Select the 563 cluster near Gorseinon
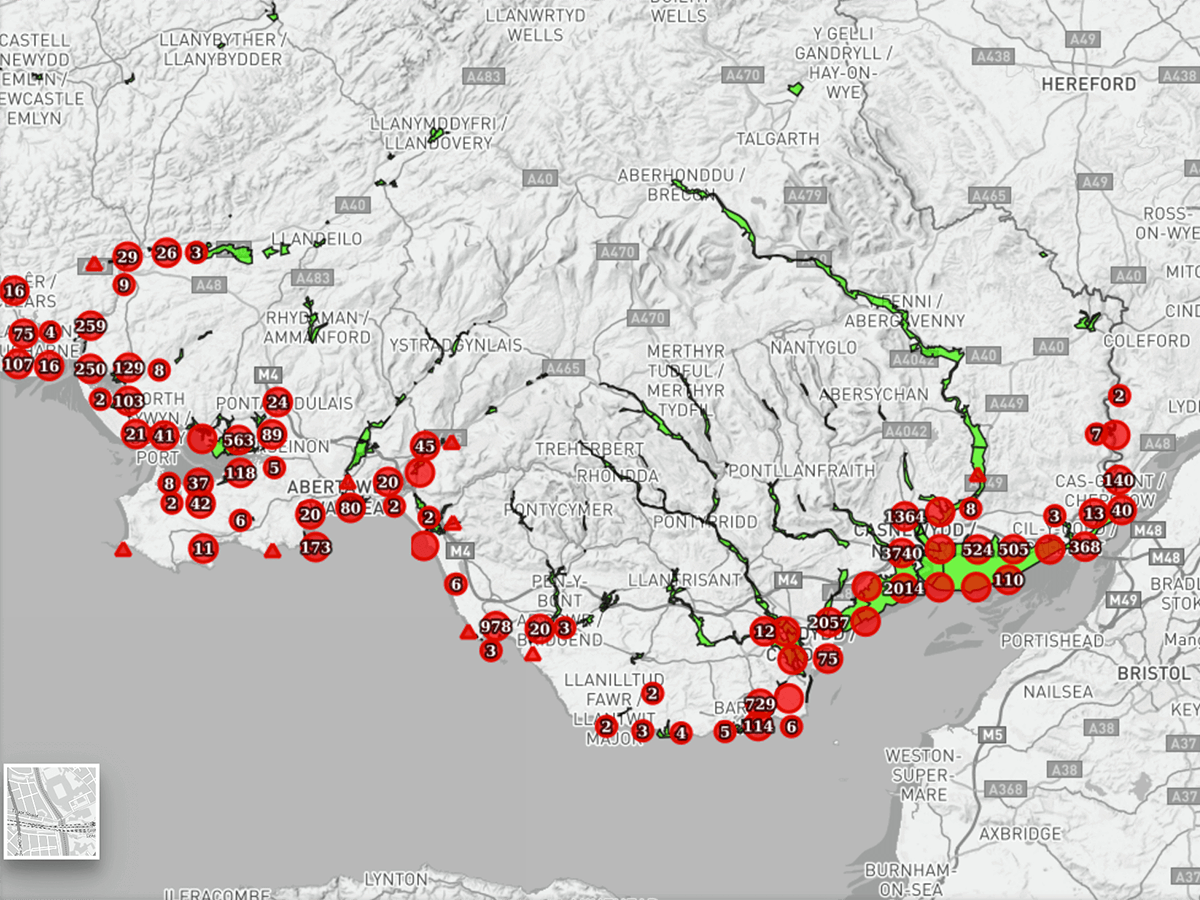 [x=240, y=439]
